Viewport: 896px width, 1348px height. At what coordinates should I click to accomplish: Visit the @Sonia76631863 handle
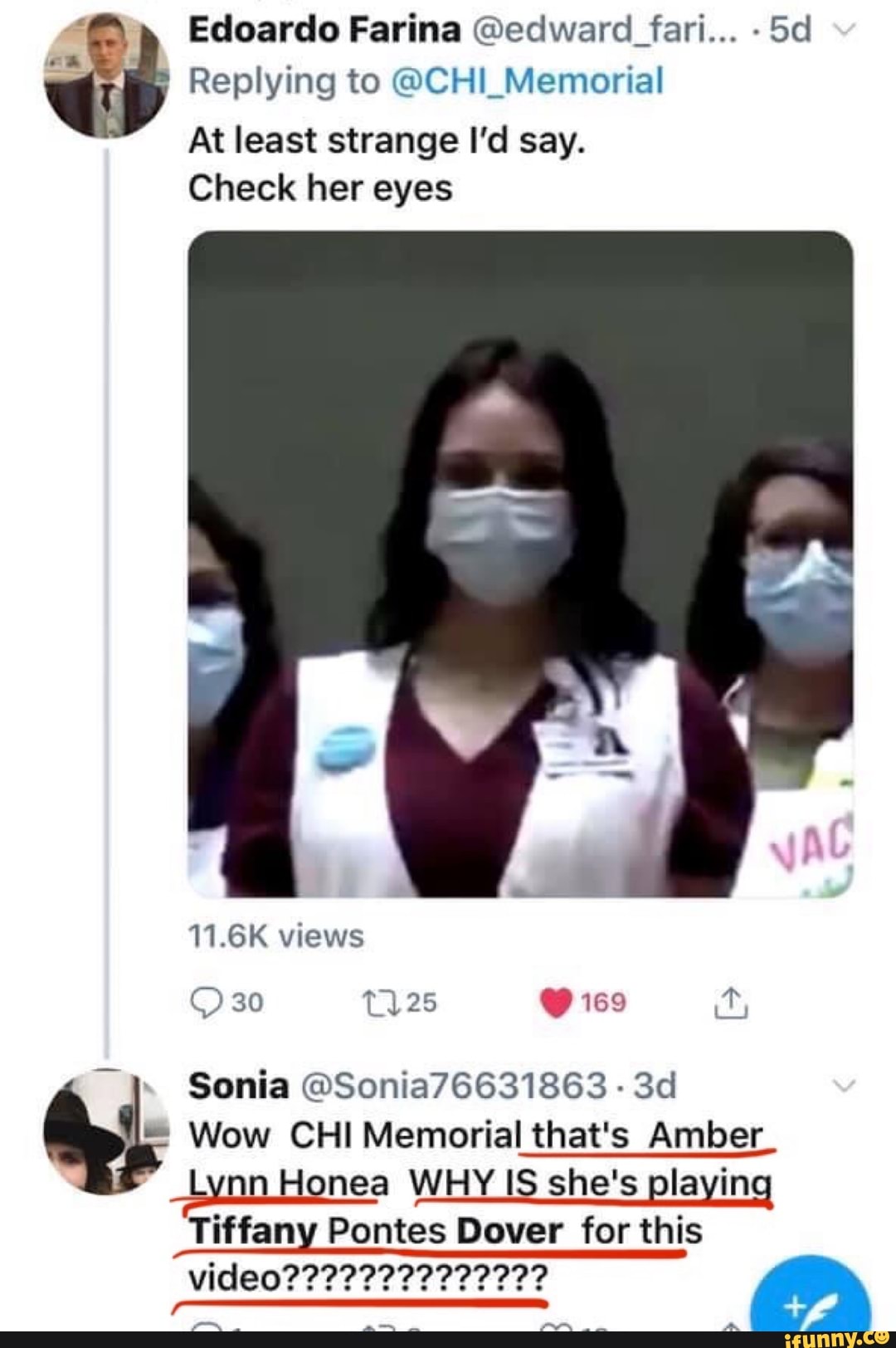pyautogui.click(x=453, y=1085)
